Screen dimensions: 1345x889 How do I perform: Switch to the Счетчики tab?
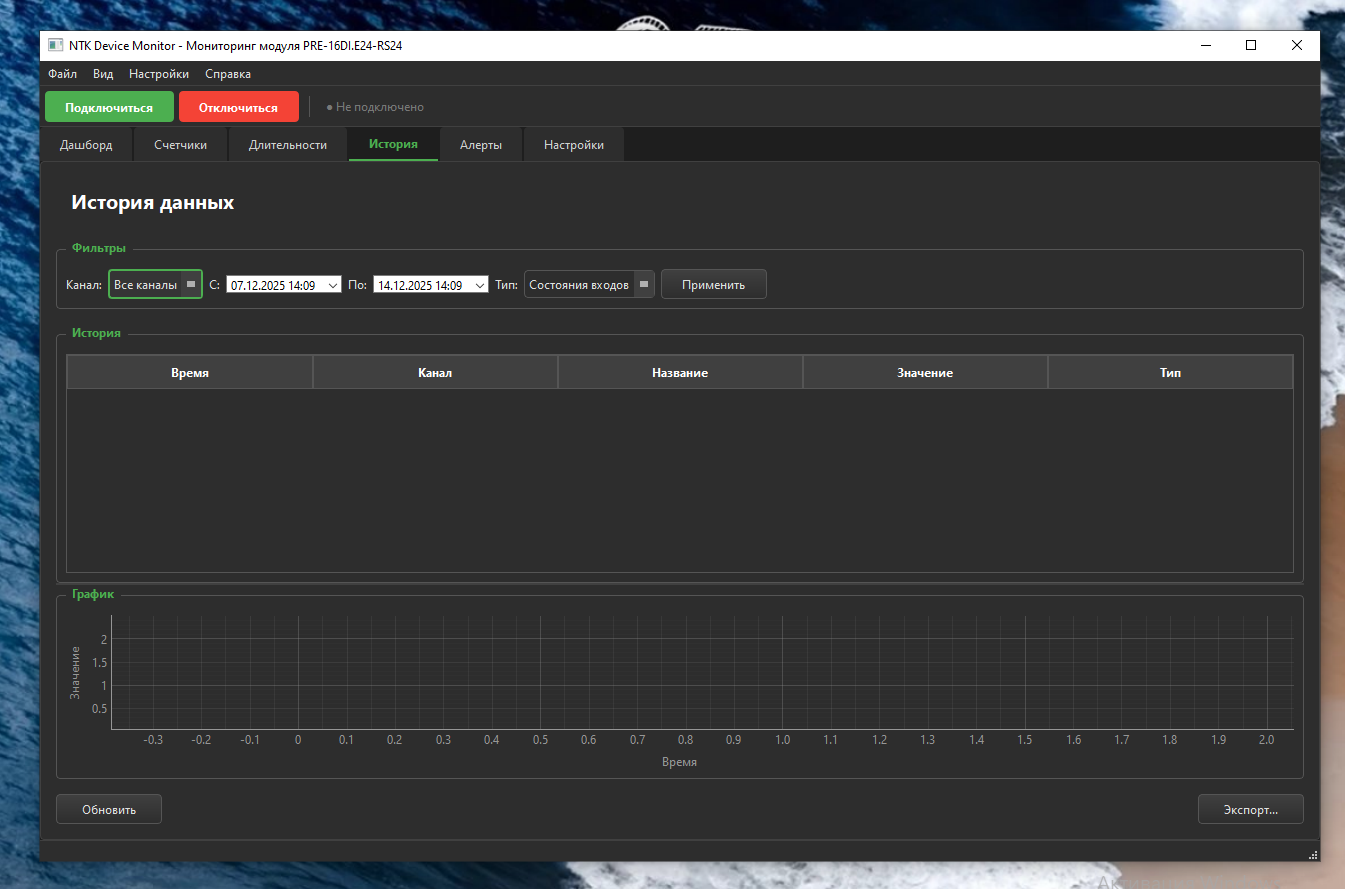181,145
